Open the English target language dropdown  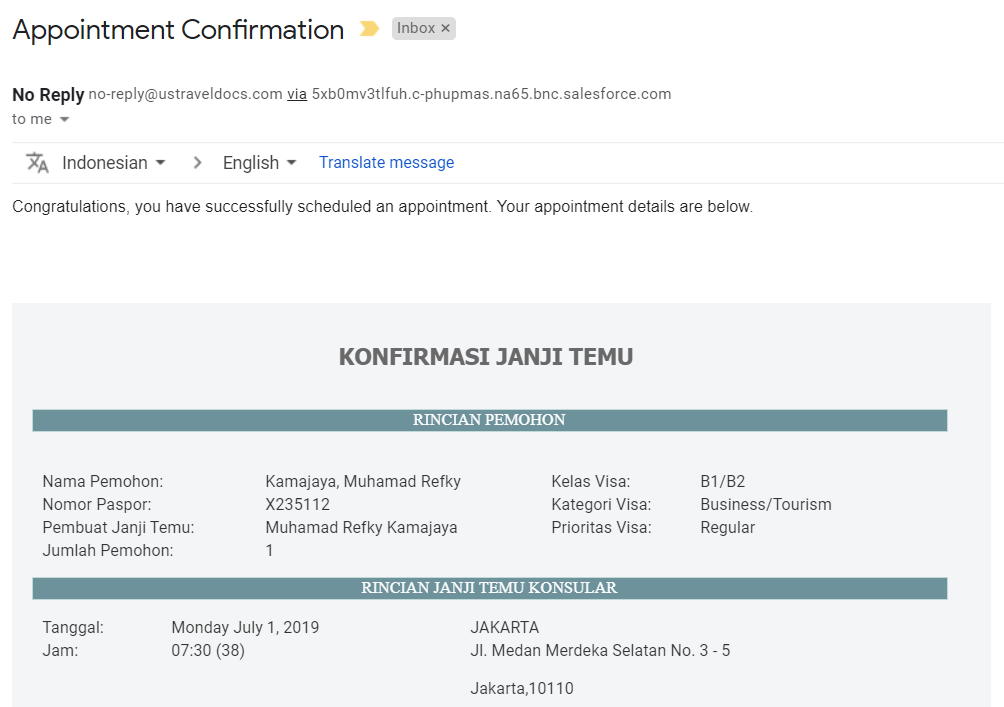click(x=259, y=163)
